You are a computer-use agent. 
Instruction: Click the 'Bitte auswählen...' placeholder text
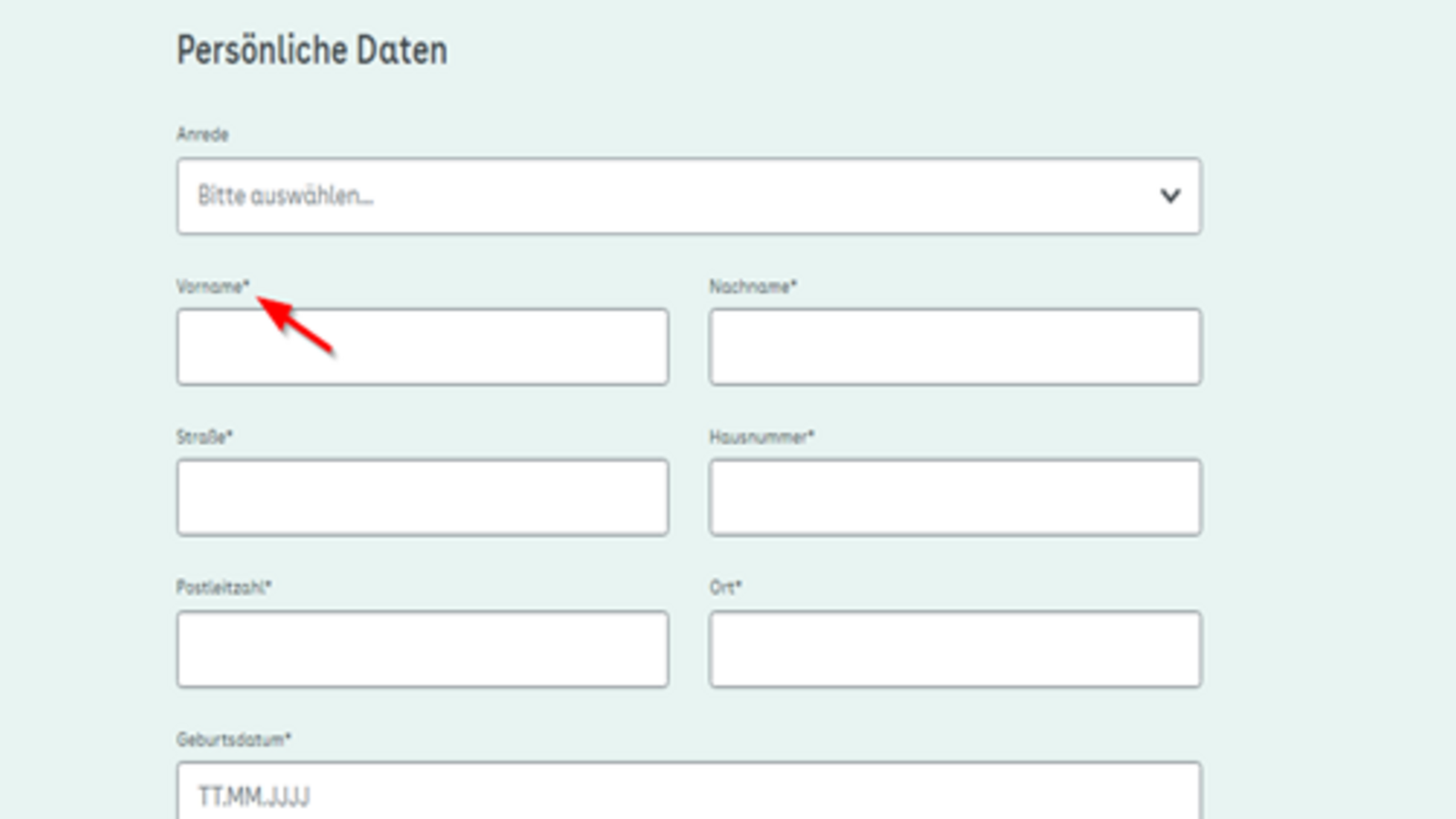point(285,196)
